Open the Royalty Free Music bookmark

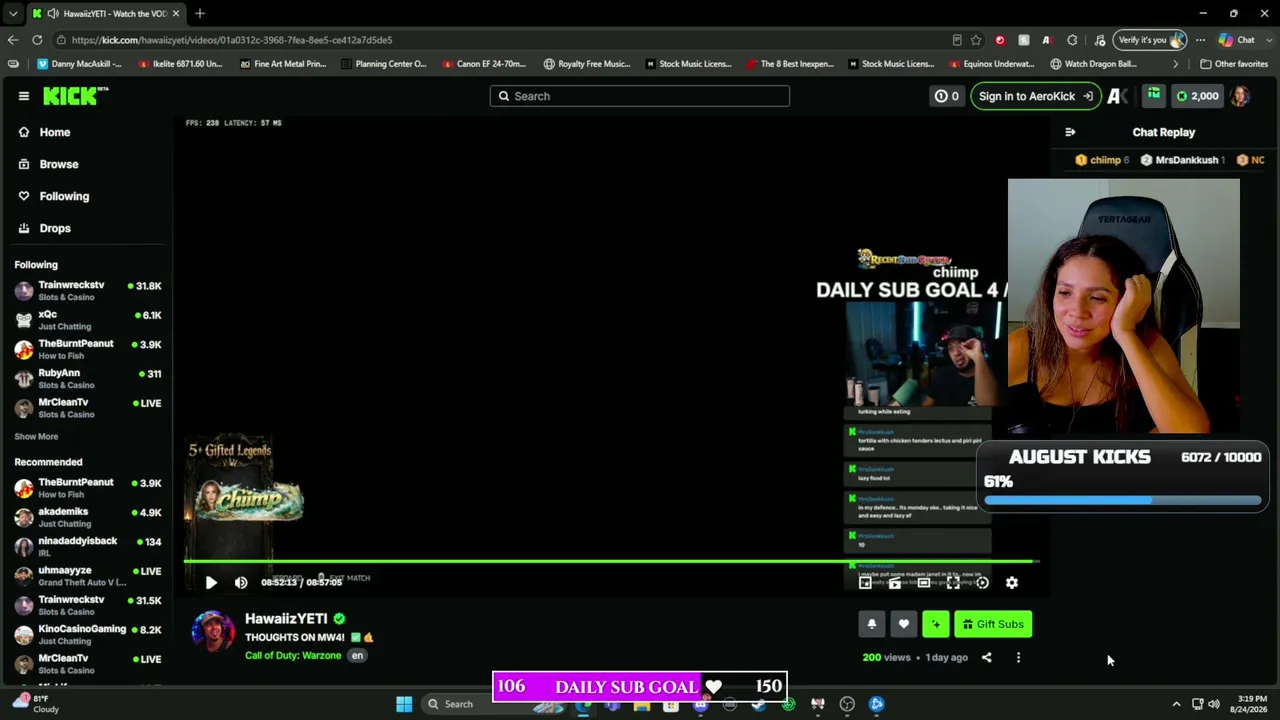[587, 64]
